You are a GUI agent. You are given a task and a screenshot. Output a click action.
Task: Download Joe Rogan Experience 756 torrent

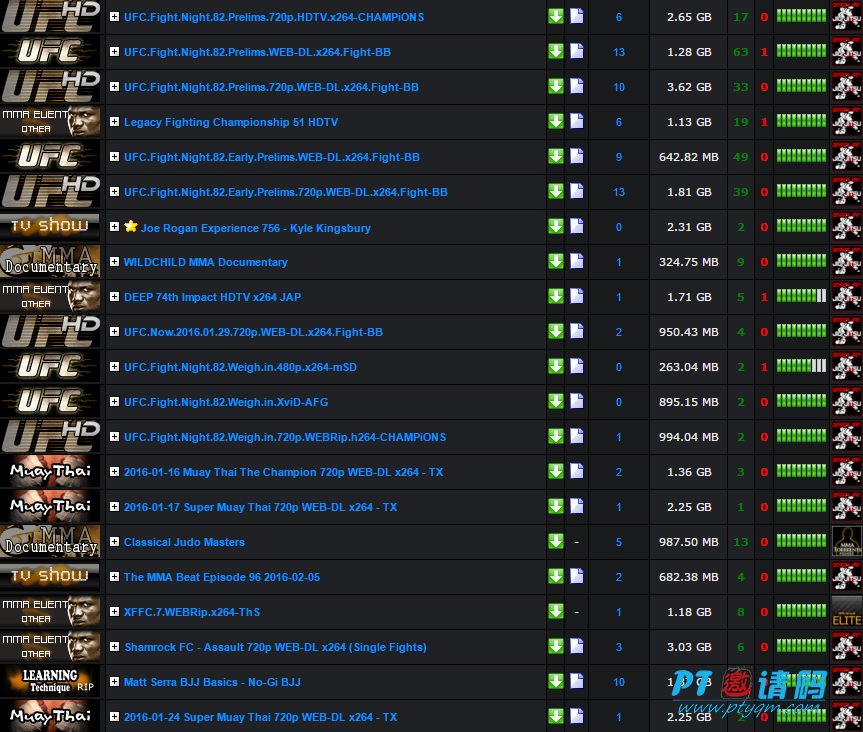pos(555,226)
